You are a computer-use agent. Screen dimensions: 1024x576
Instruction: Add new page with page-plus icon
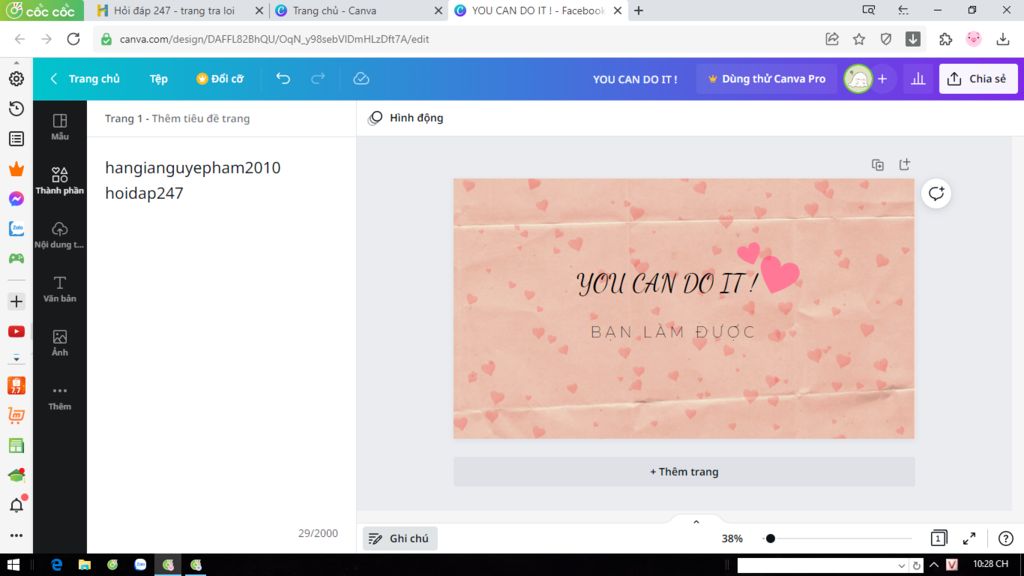(904, 165)
